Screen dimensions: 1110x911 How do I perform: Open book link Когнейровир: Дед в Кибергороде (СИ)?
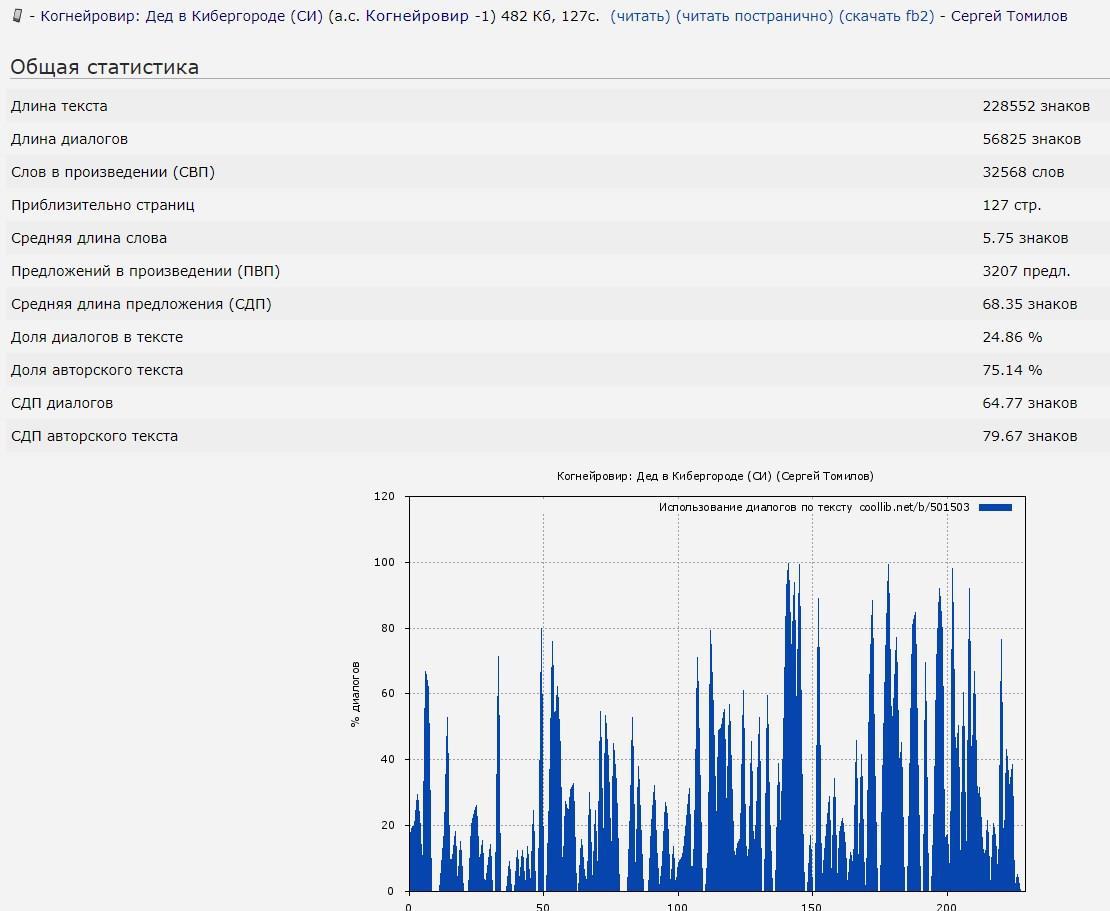[x=181, y=16]
